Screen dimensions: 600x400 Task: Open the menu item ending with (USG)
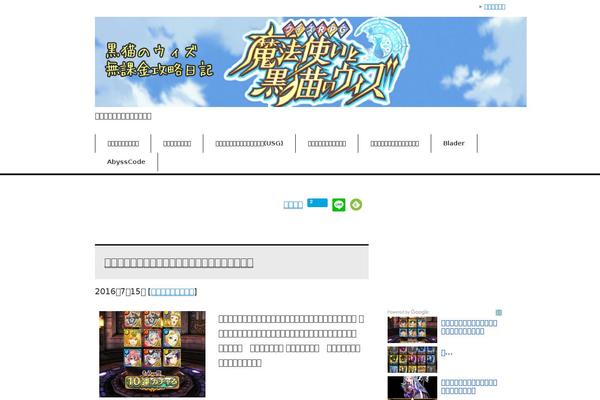click(x=249, y=143)
